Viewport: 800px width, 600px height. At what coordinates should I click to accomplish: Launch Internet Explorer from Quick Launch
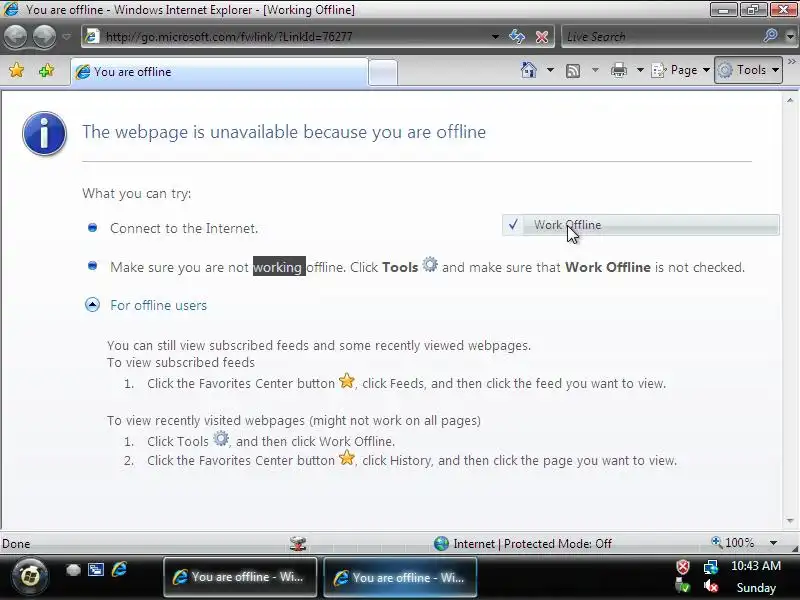click(x=119, y=569)
